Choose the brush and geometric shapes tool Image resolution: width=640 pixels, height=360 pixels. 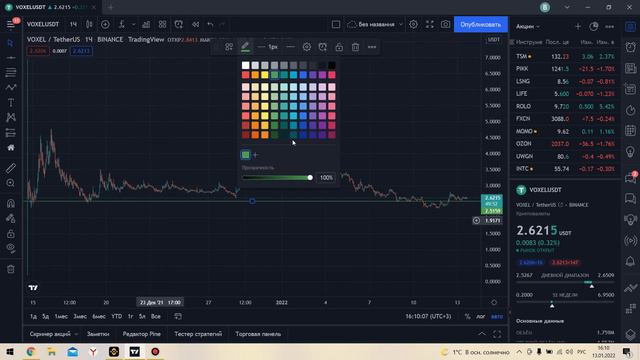(11, 87)
